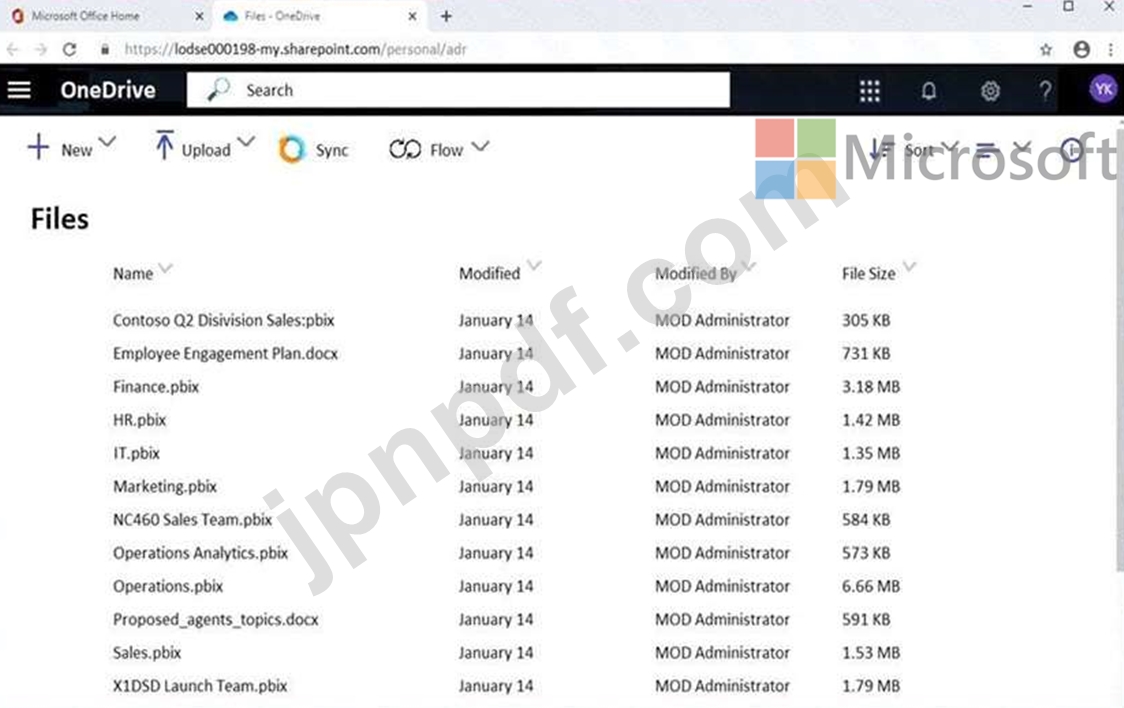Click the magnifier icon in the search box
This screenshot has height=708, width=1124.
[x=218, y=90]
